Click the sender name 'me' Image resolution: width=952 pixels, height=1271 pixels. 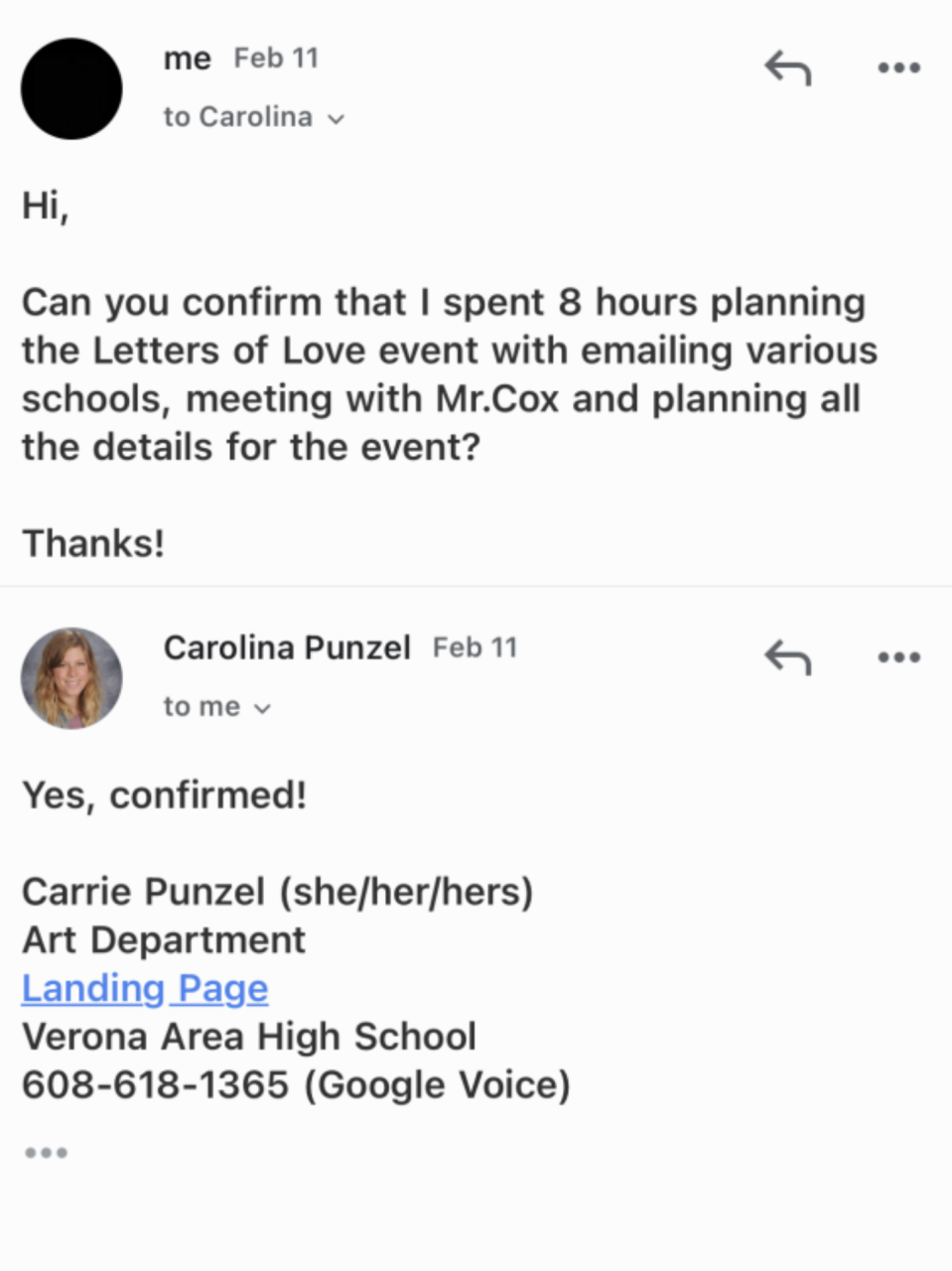tap(187, 59)
